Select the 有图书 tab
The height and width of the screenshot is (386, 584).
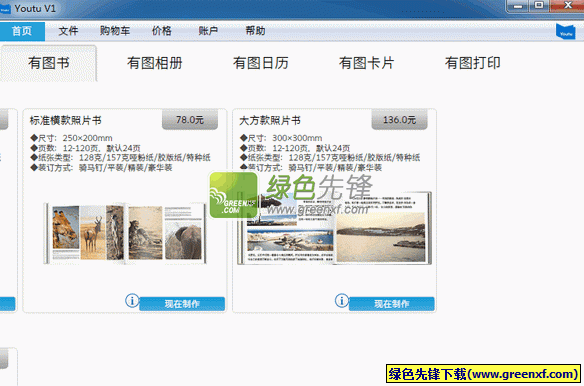[x=49, y=63]
